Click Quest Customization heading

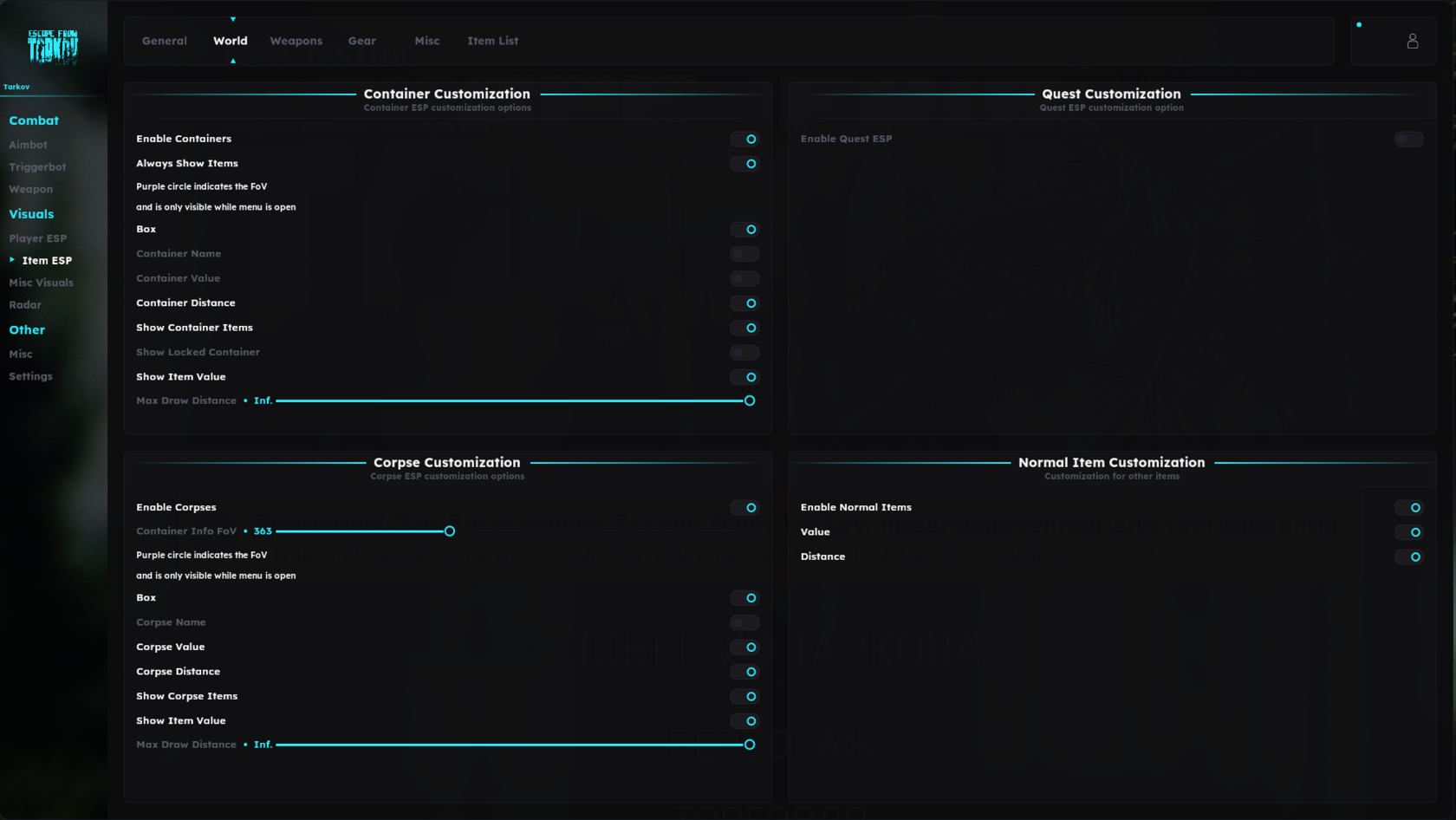click(x=1111, y=94)
